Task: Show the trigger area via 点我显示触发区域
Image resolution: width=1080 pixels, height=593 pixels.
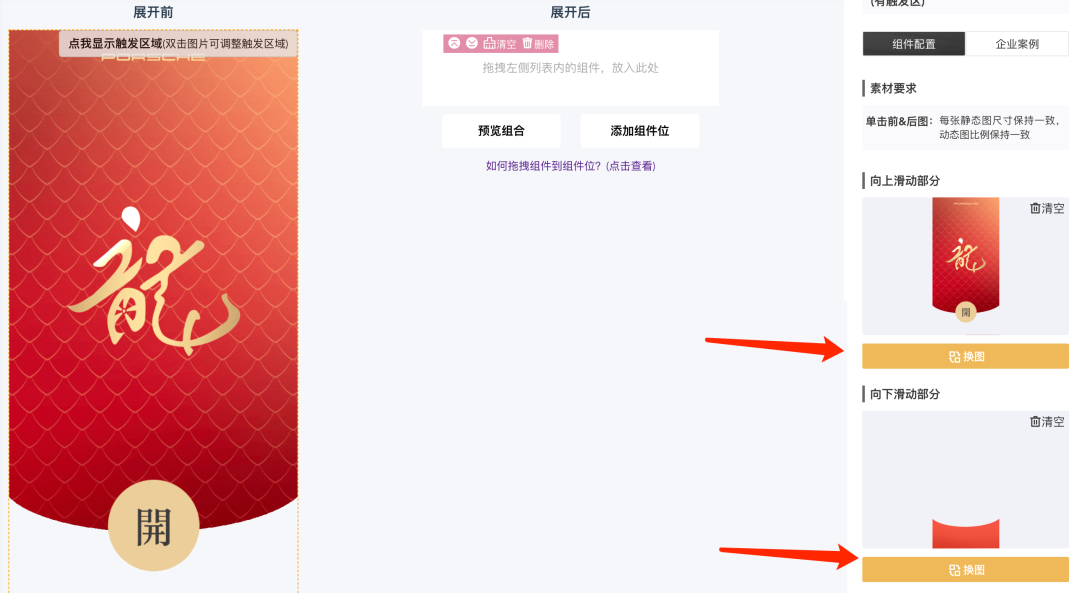Action: pos(178,43)
